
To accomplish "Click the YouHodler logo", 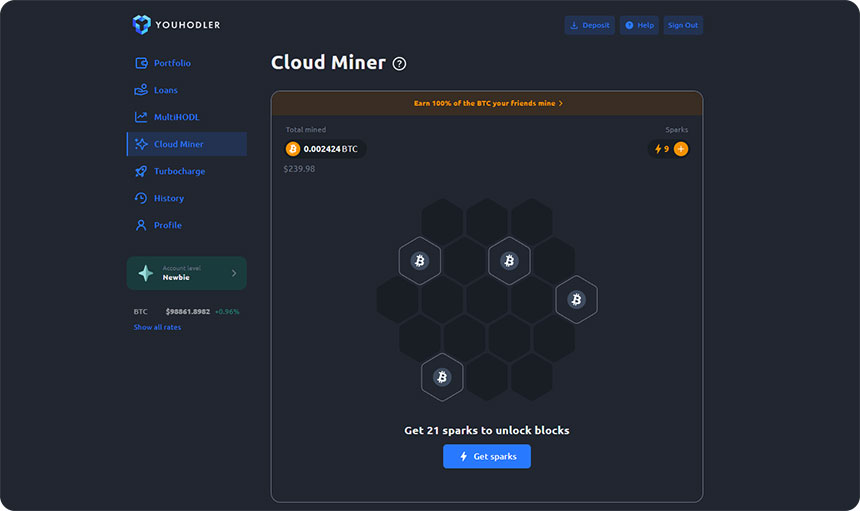I will tap(176, 25).
